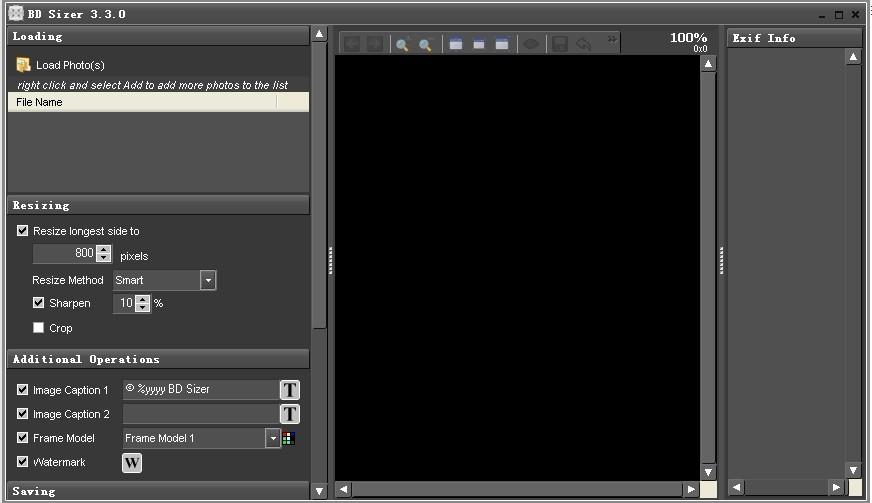Expand the Frame Model dropdown list
Image resolution: width=872 pixels, height=503 pixels.
point(273,438)
